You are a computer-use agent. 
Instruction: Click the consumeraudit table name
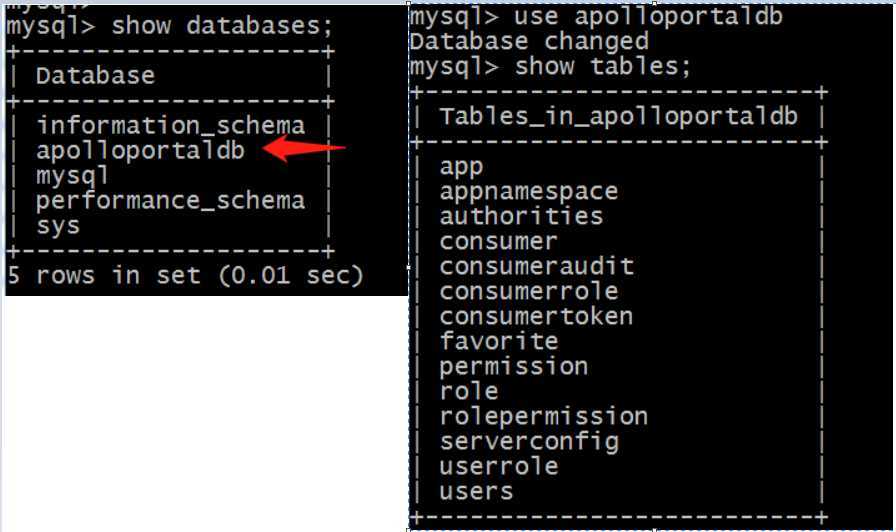coord(537,266)
